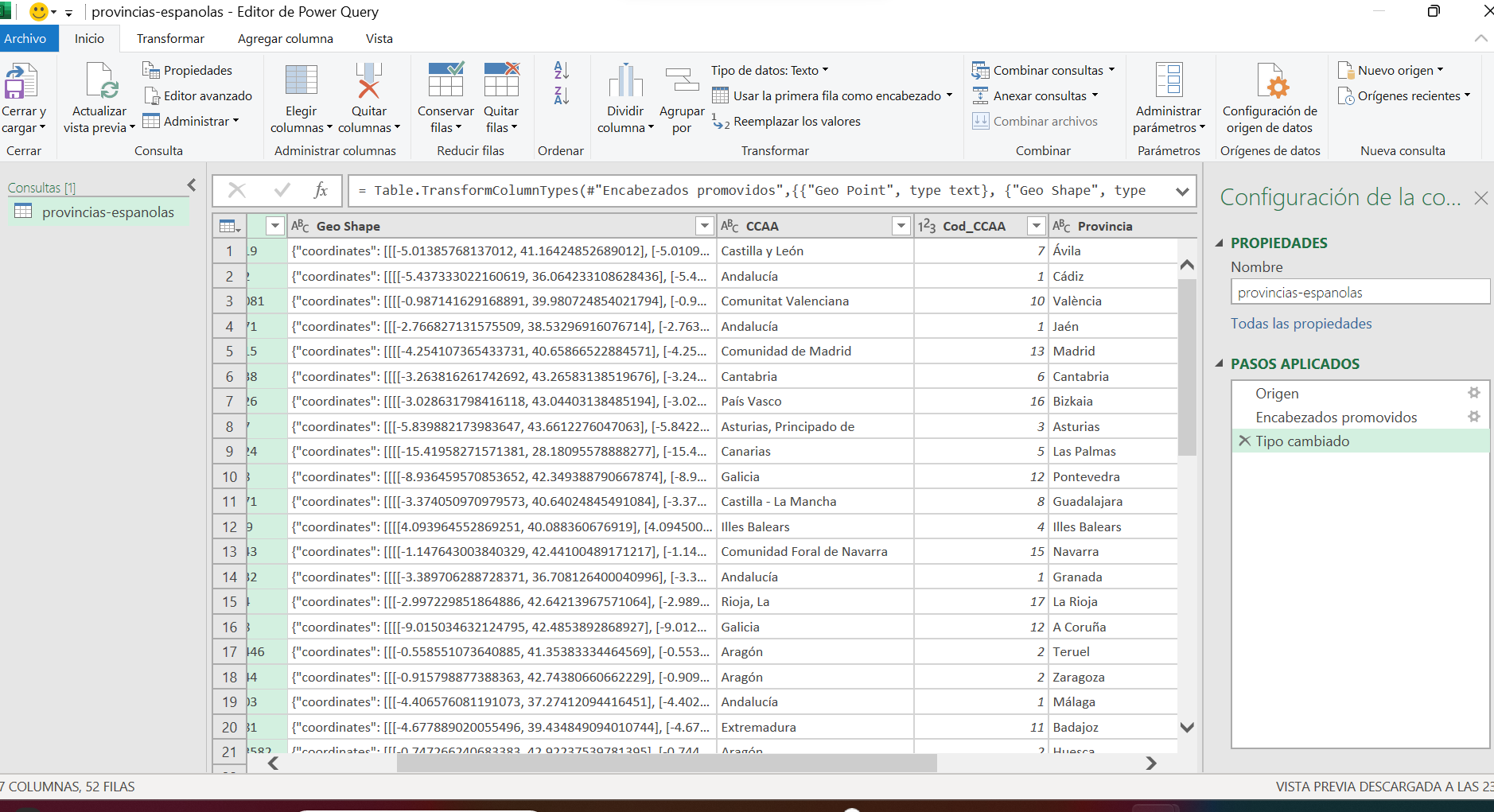
Task: Click the Elegir columnas icon
Action: coord(302,80)
